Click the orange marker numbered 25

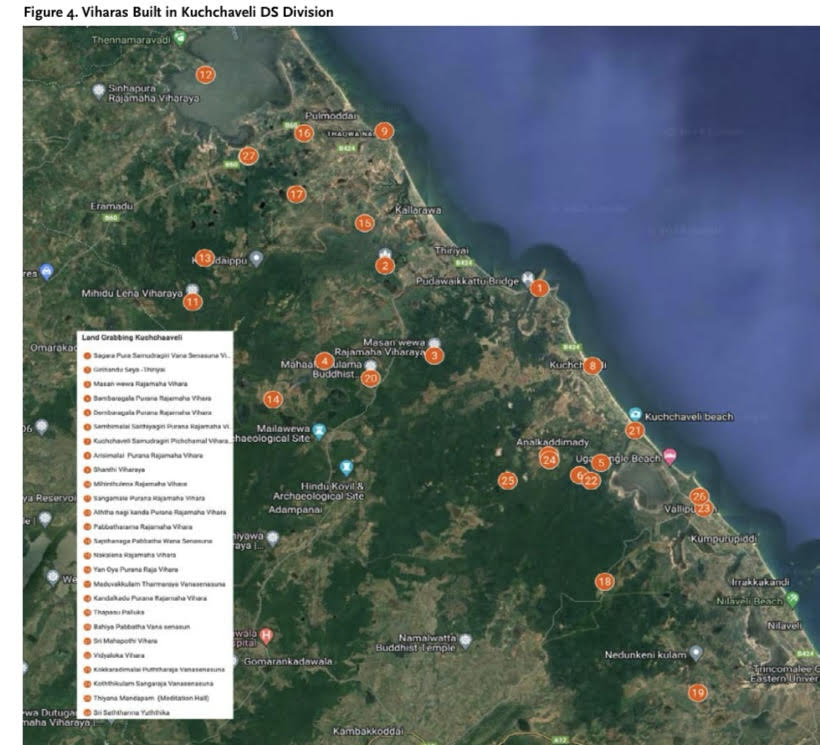tap(507, 481)
